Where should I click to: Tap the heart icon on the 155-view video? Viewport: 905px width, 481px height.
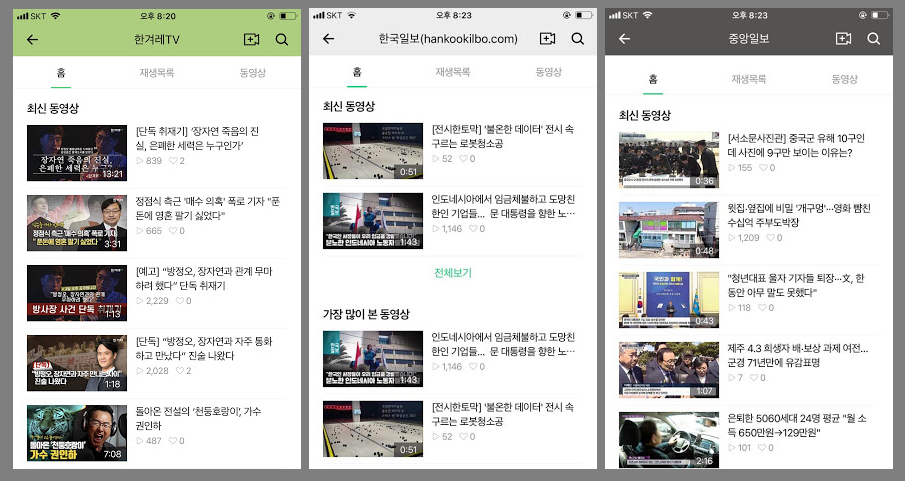[763, 167]
